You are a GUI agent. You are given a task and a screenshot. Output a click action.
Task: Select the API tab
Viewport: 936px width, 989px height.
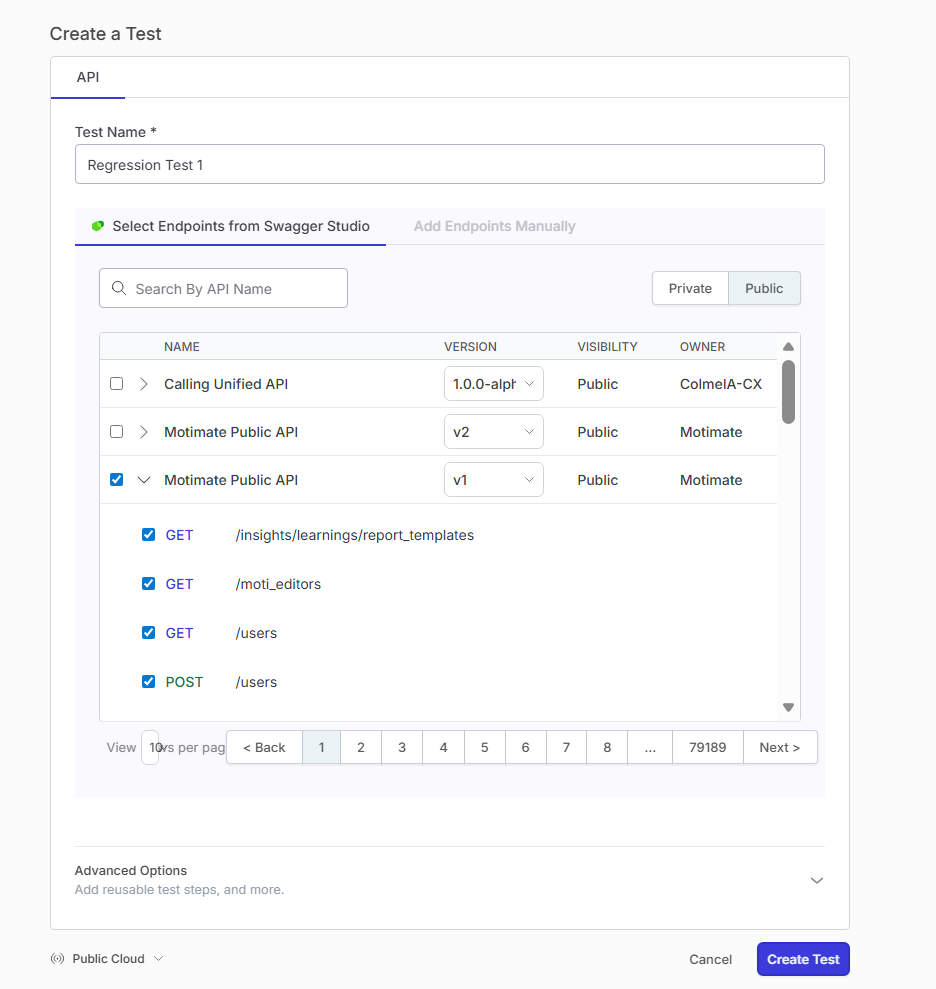click(87, 77)
